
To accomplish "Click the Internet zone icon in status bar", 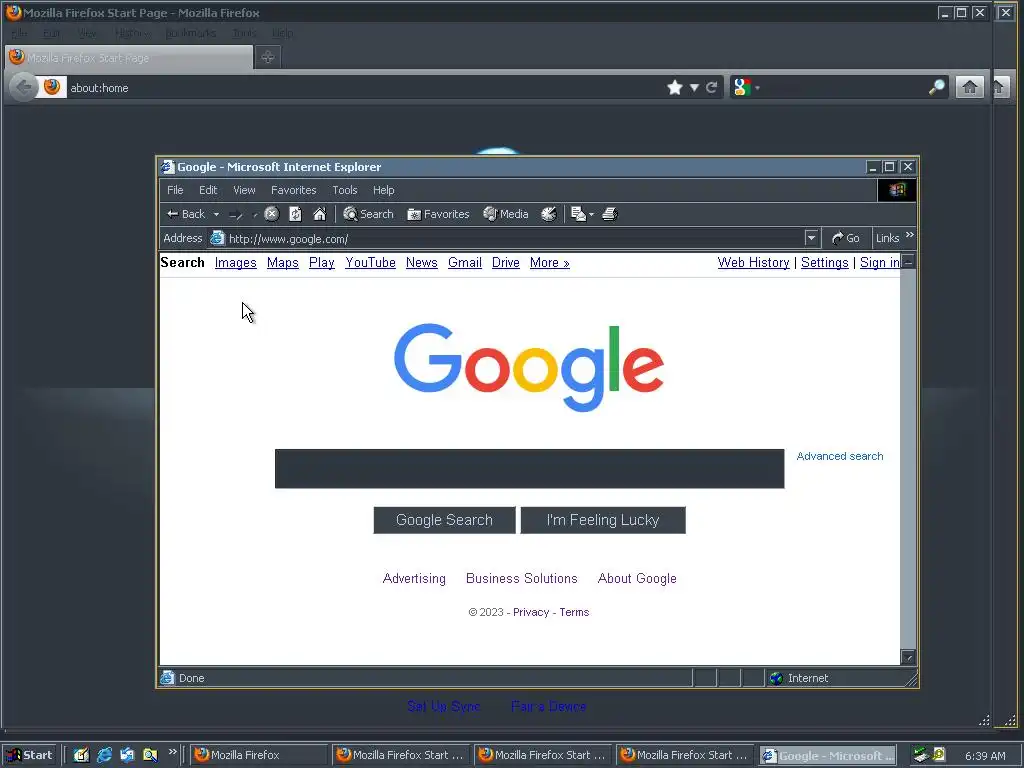I will click(776, 679).
